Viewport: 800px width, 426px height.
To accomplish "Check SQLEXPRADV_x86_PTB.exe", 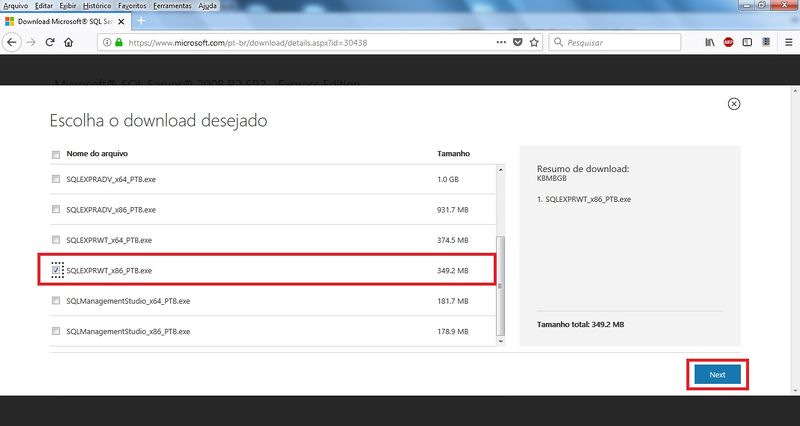I will pyautogui.click(x=56, y=209).
